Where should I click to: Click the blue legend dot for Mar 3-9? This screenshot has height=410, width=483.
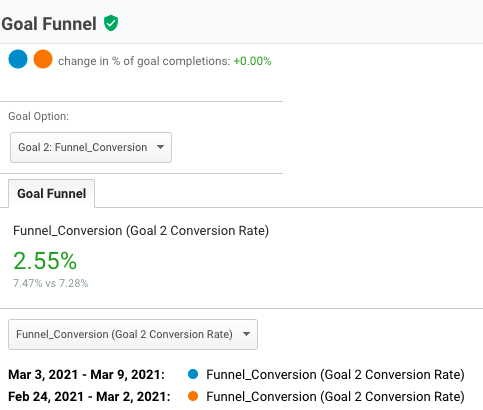point(193,374)
